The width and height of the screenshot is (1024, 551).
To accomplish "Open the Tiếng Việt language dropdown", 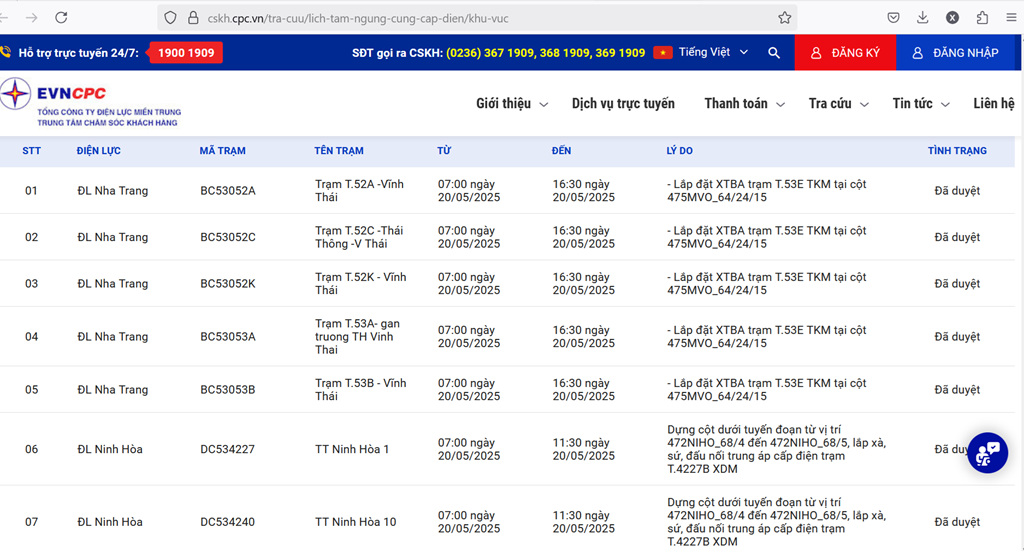I will [702, 53].
